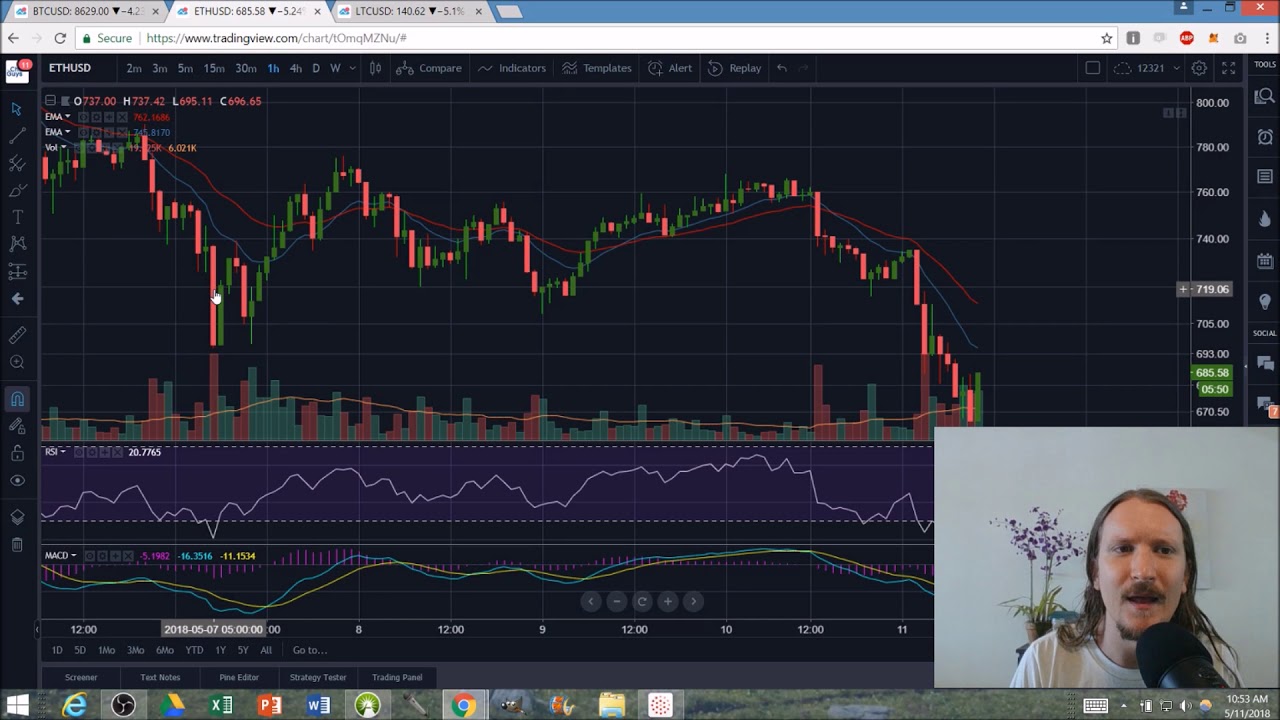Set date range to 6Mo
Viewport: 1280px width, 720px height.
165,650
